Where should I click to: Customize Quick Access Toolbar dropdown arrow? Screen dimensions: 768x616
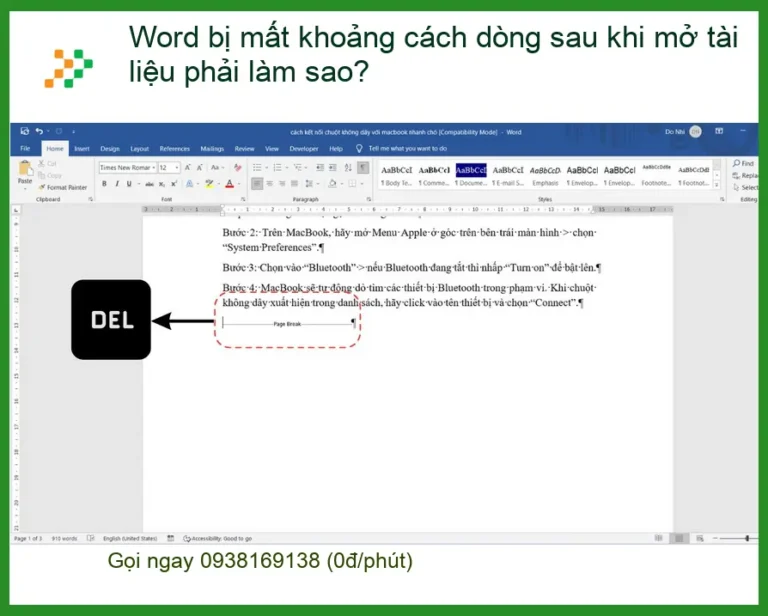pos(73,132)
